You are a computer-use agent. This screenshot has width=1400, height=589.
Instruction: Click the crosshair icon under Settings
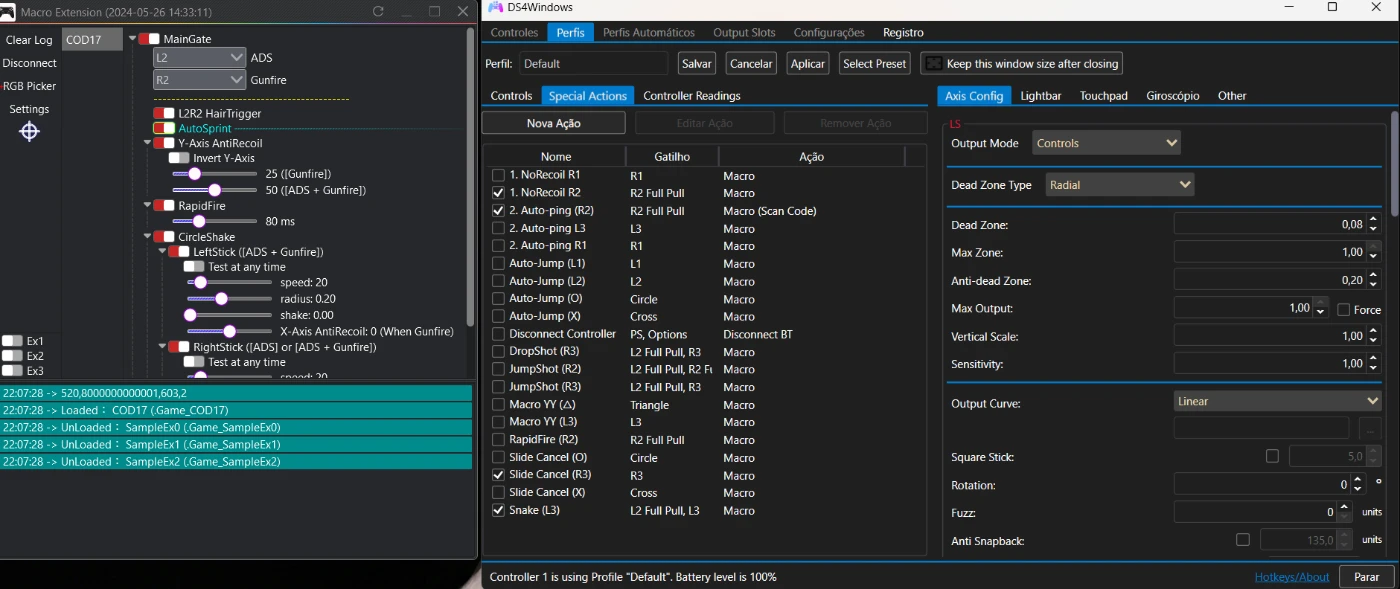click(x=29, y=132)
